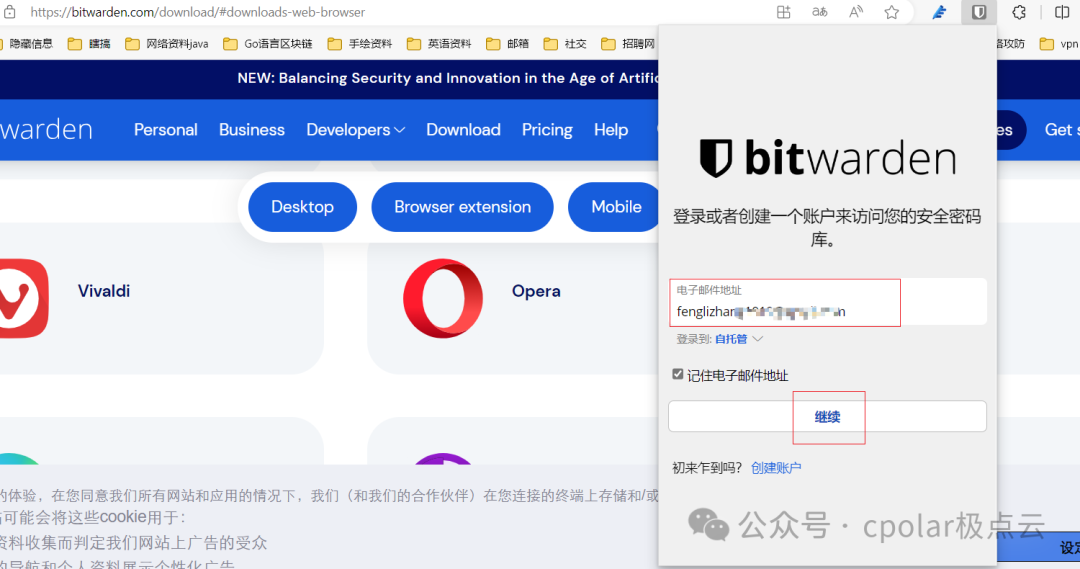Screen dimensions: 1080x569
Task: Expand the Developers dropdown menu
Action: 355,130
